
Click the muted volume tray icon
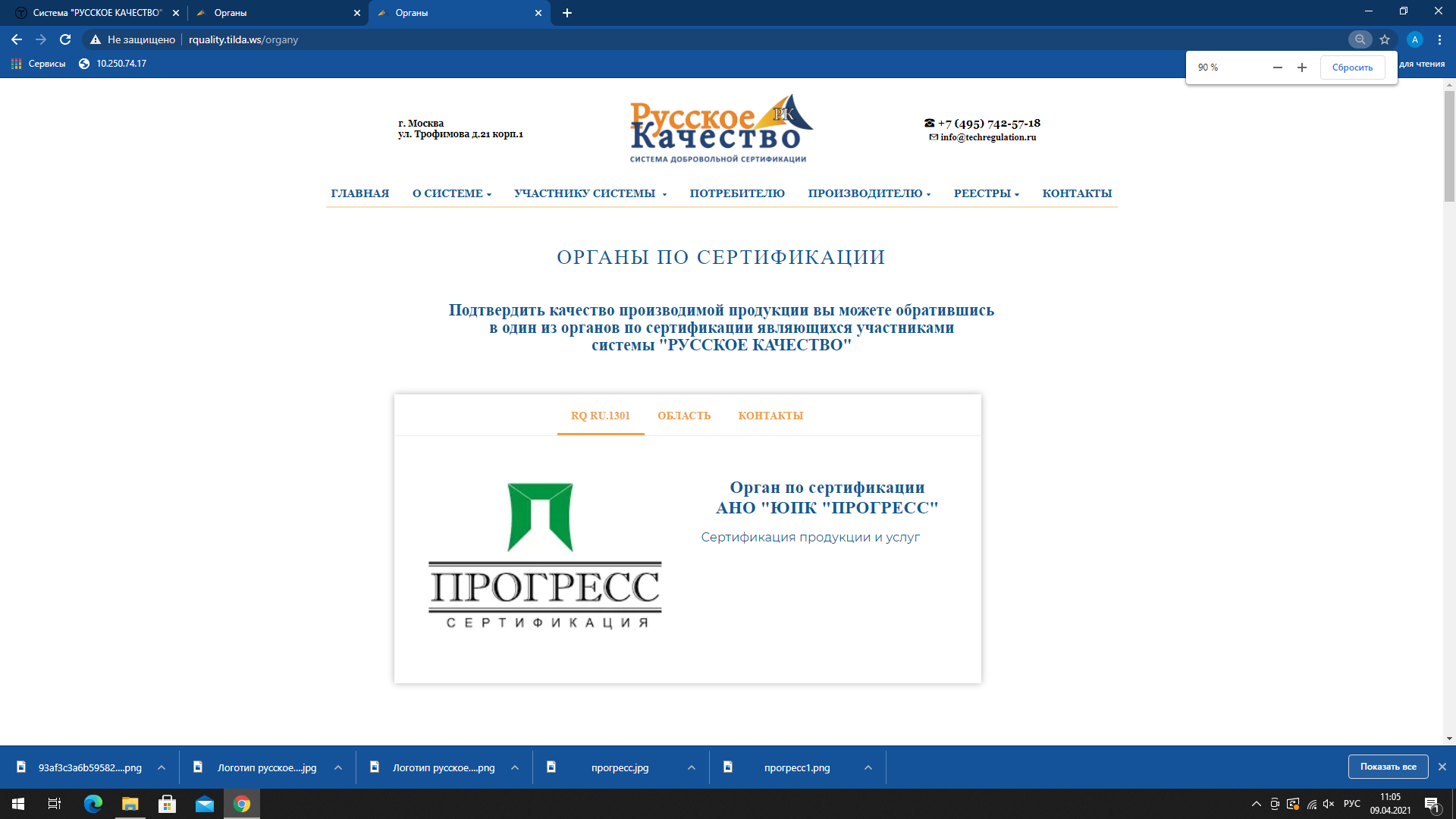[1329, 804]
